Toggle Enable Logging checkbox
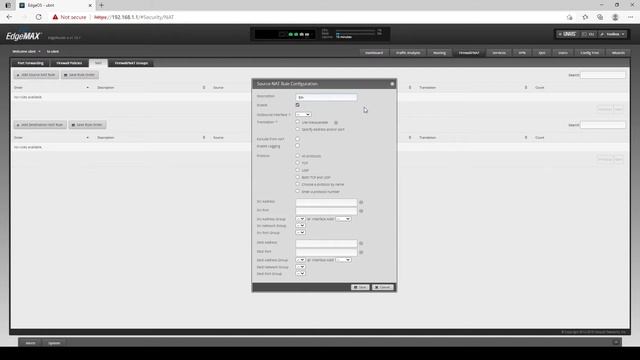This screenshot has width=640, height=360. (x=298, y=146)
